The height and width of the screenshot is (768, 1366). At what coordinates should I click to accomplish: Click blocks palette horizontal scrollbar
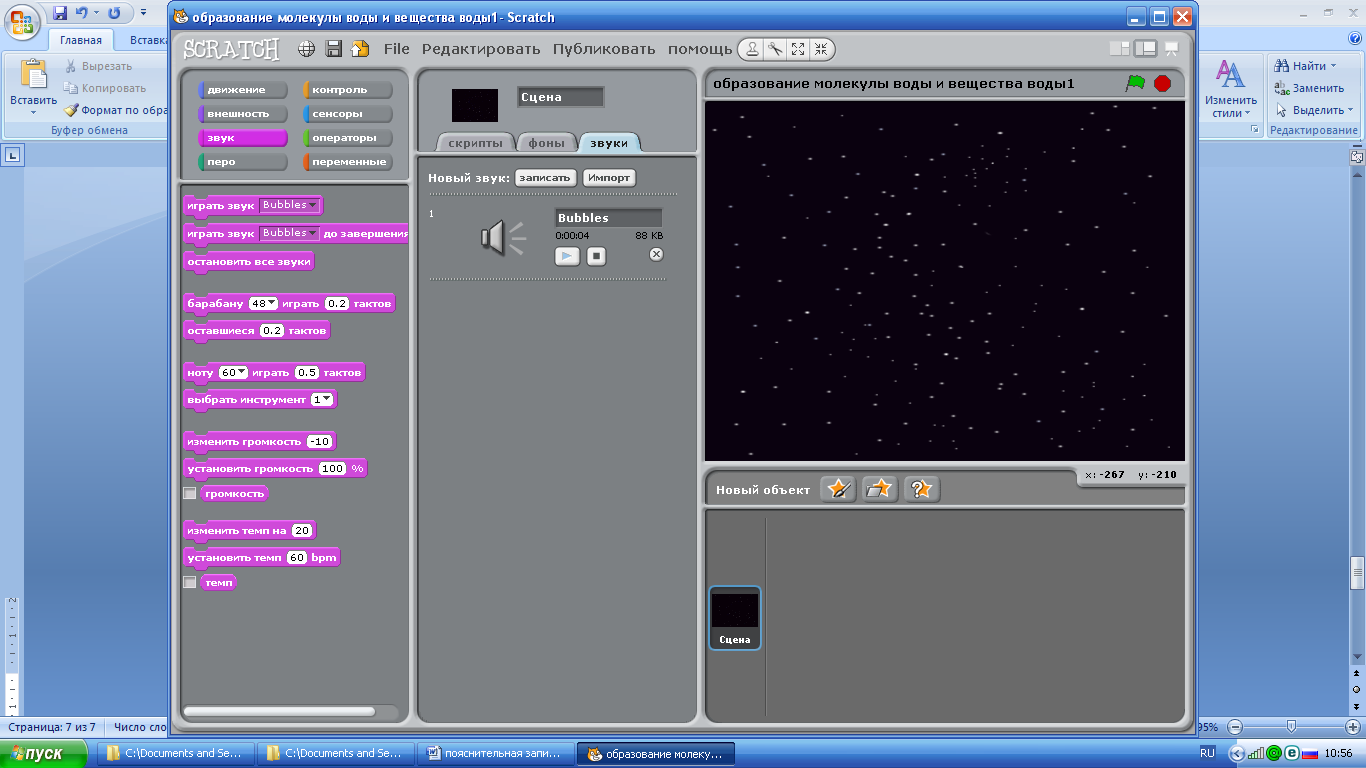pos(279,711)
